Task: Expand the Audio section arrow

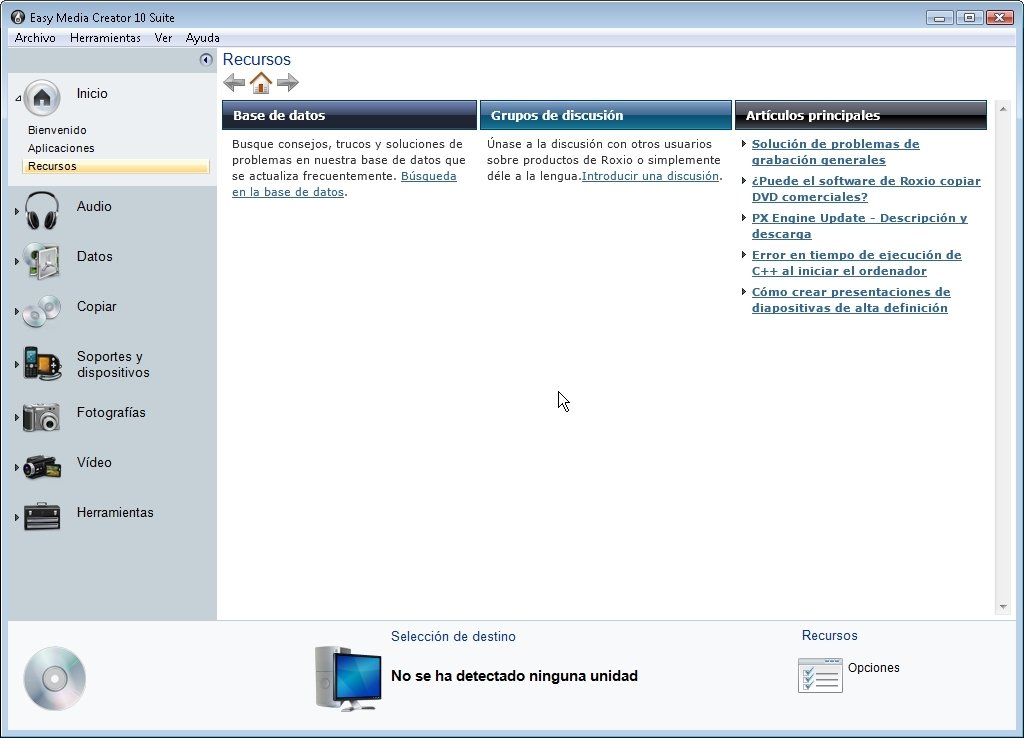Action: click(16, 211)
